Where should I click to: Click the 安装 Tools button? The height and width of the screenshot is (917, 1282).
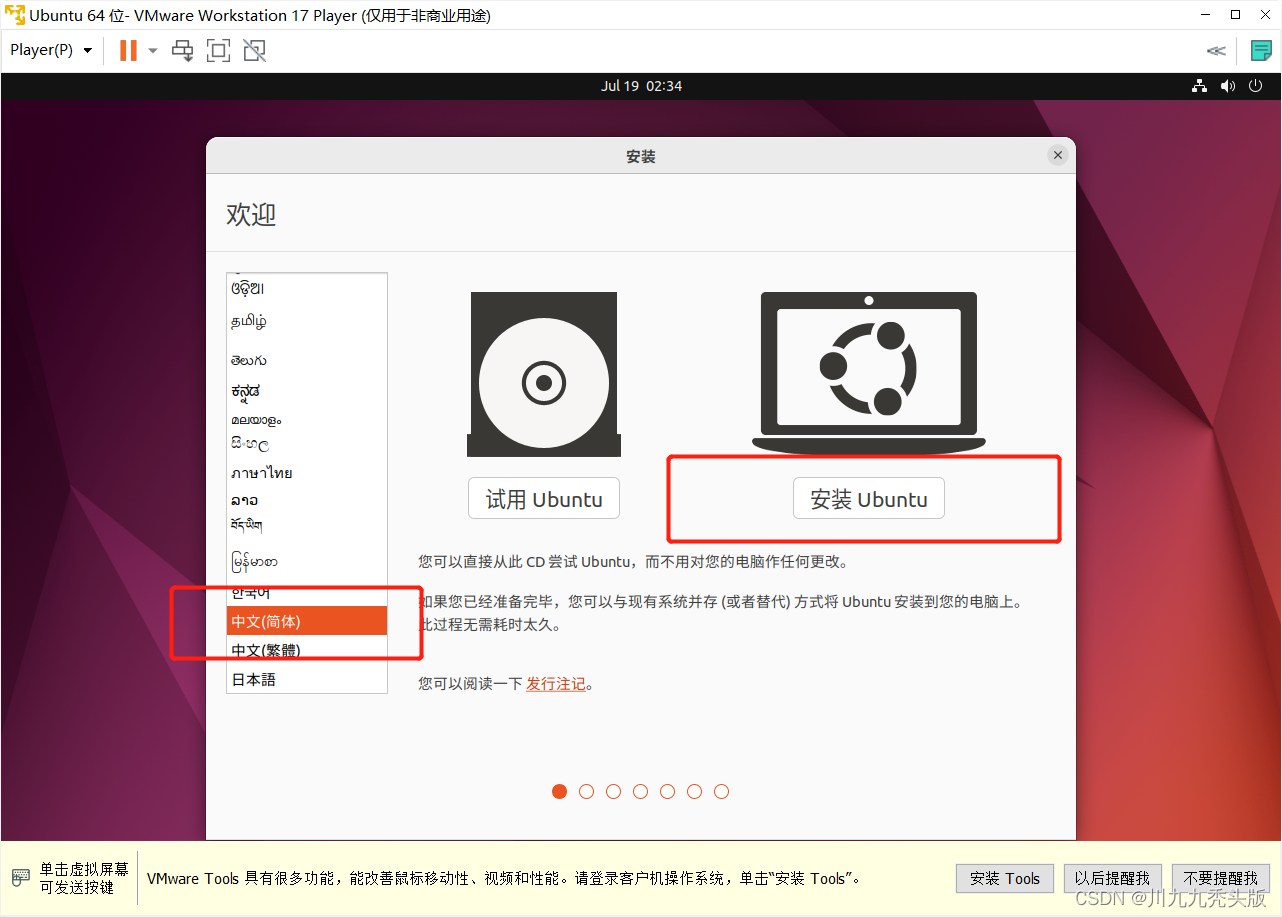click(1004, 878)
